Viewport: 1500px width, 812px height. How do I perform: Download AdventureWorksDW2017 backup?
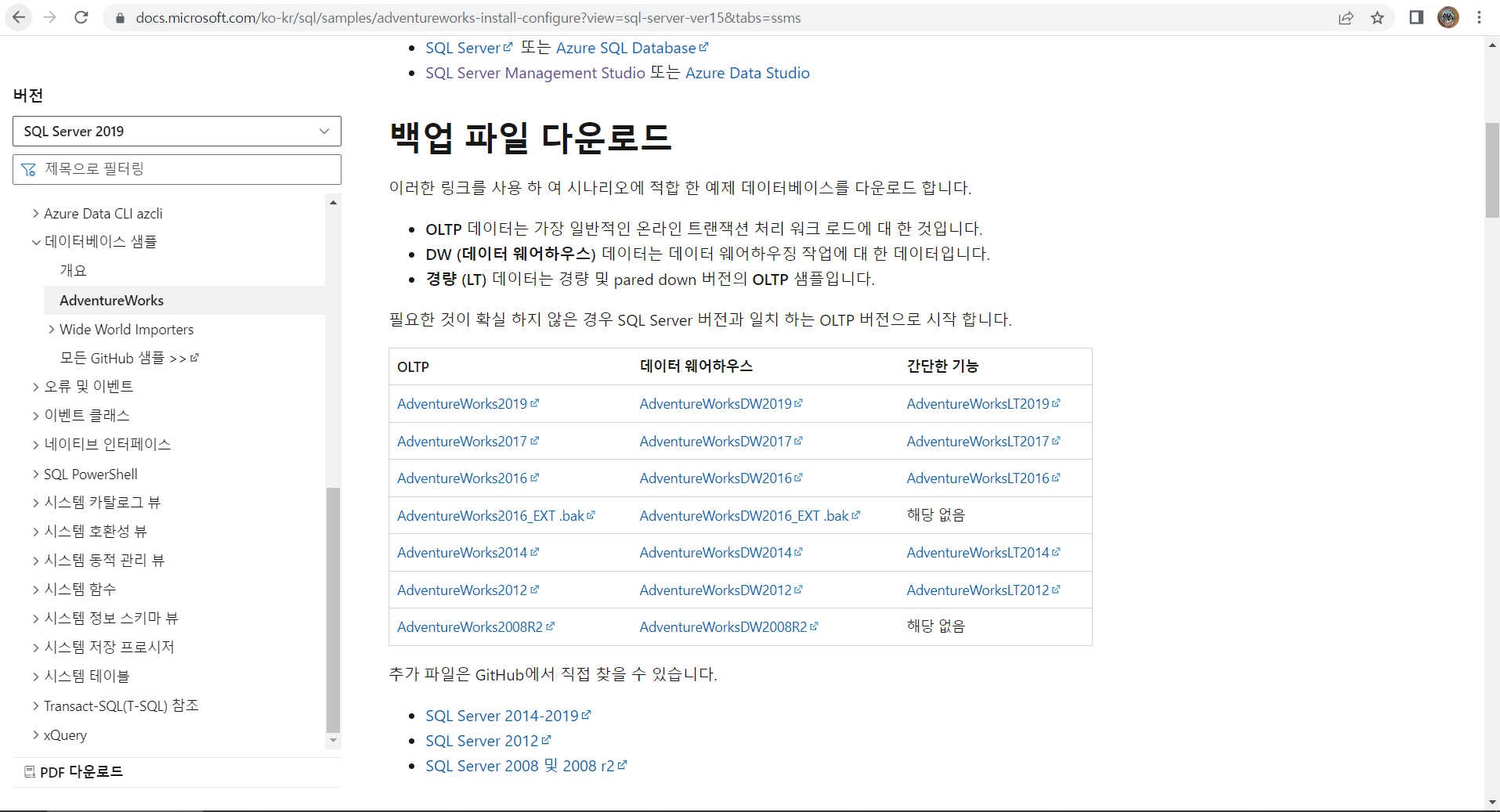pos(721,441)
